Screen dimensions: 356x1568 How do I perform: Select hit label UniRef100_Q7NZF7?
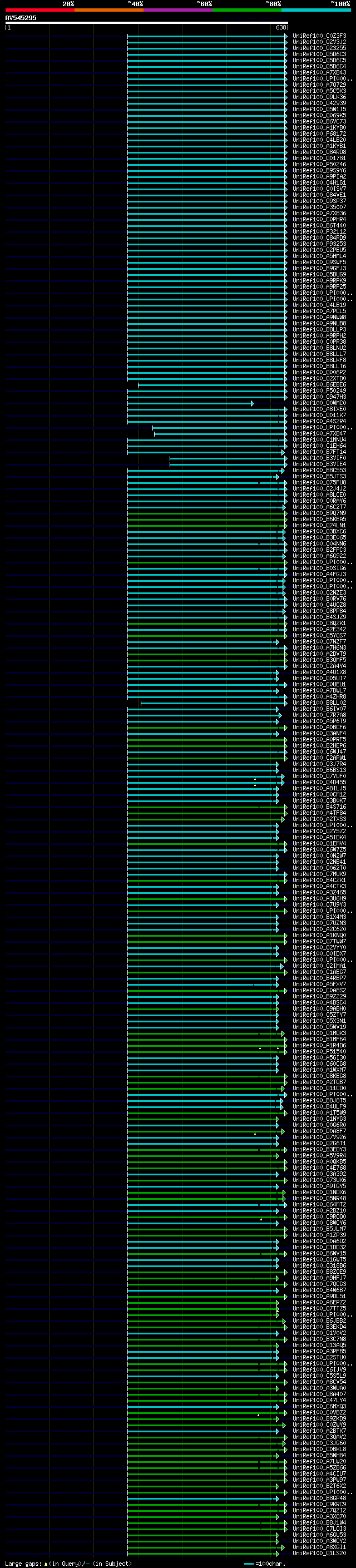click(x=319, y=641)
